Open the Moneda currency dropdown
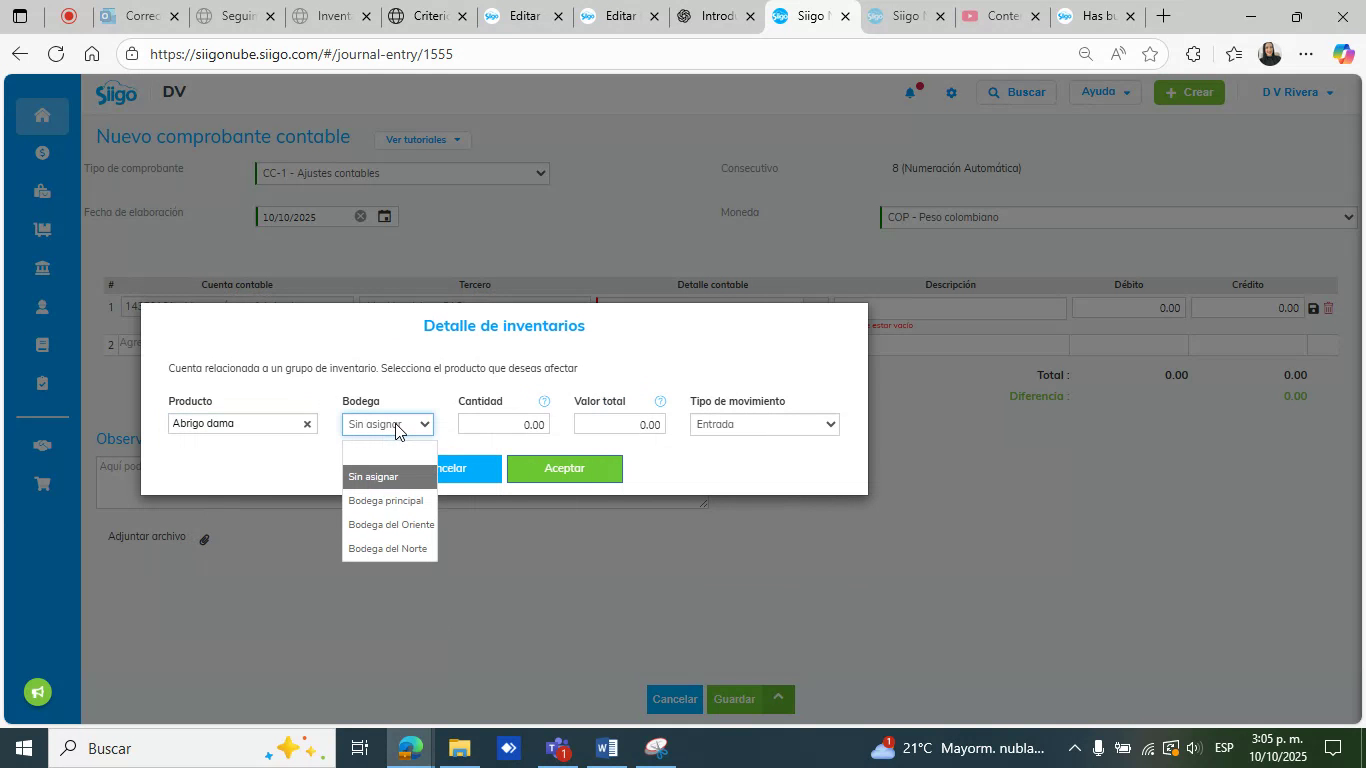This screenshot has height=768, width=1366. point(1119,217)
